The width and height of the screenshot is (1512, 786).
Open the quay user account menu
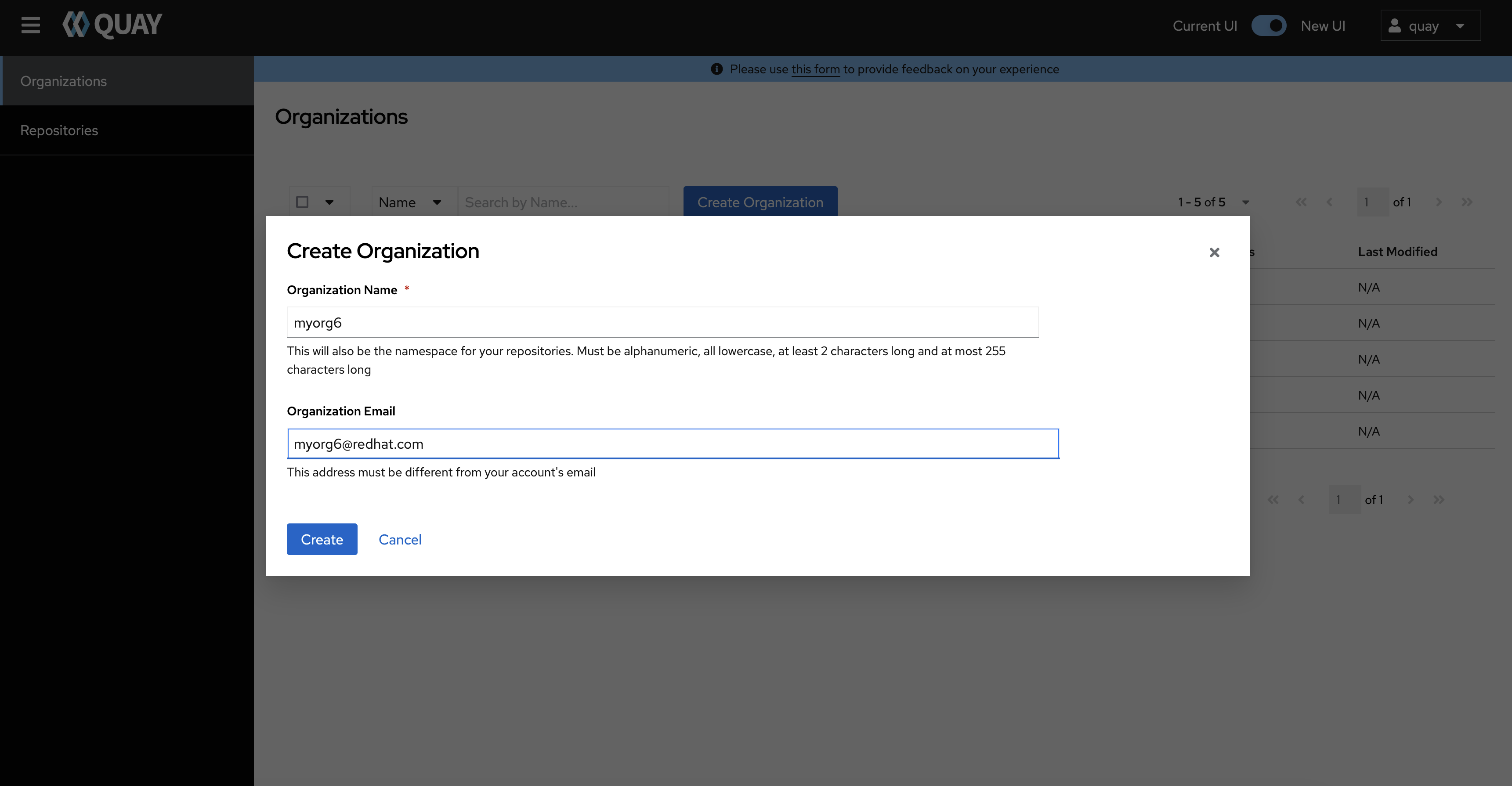point(1430,26)
